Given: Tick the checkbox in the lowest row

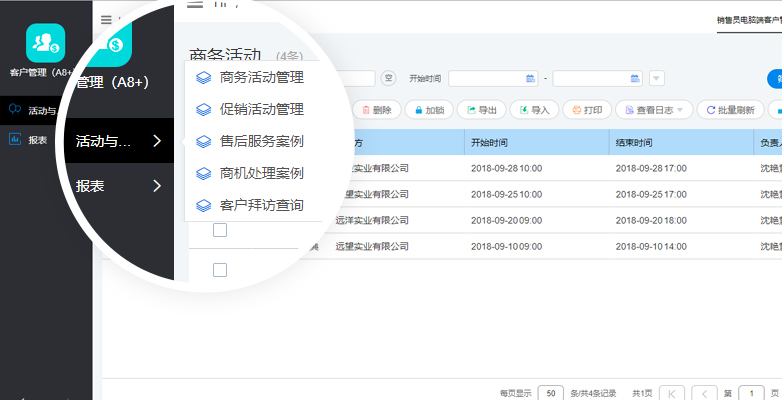Looking at the screenshot, I should (220, 269).
